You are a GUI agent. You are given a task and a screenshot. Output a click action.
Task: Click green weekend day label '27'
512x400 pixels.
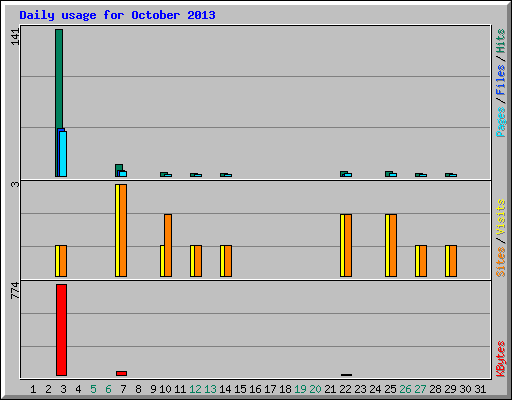coord(420,389)
